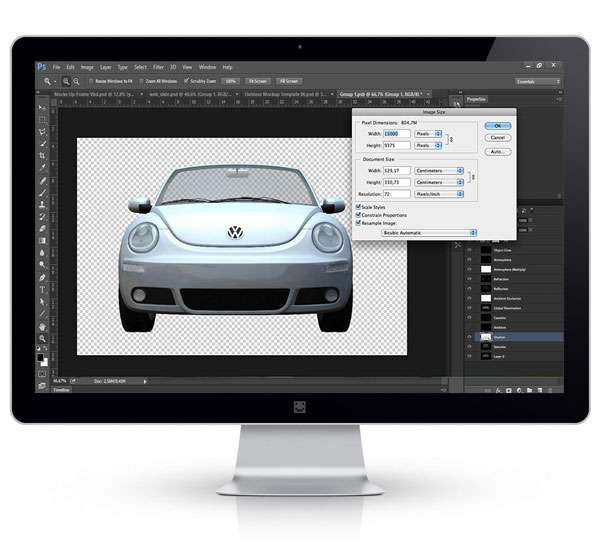The height and width of the screenshot is (547, 600).
Task: Uncheck Scrubby Zoom option
Action: pyautogui.click(x=186, y=81)
